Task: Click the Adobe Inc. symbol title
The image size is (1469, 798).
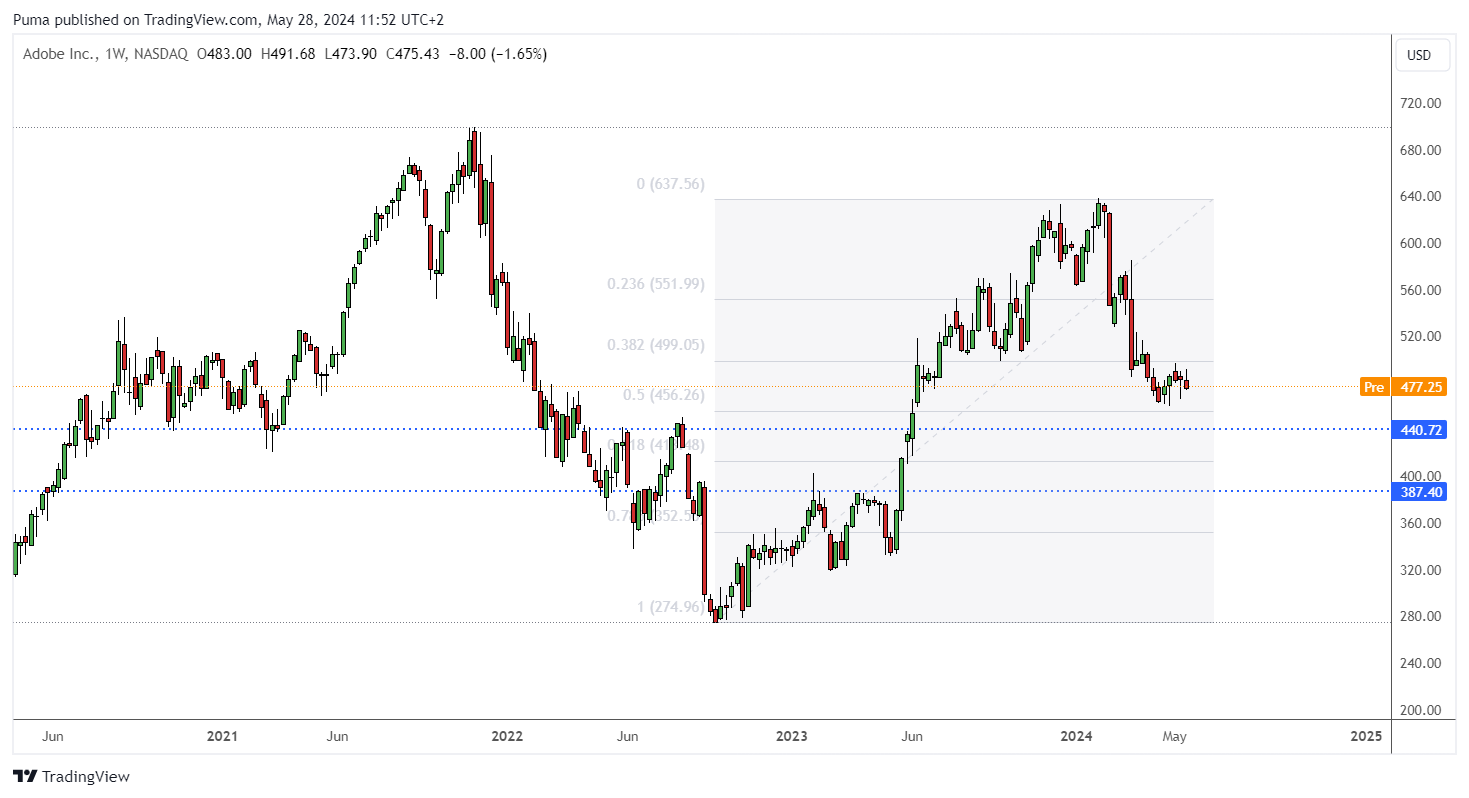Action: [55, 54]
